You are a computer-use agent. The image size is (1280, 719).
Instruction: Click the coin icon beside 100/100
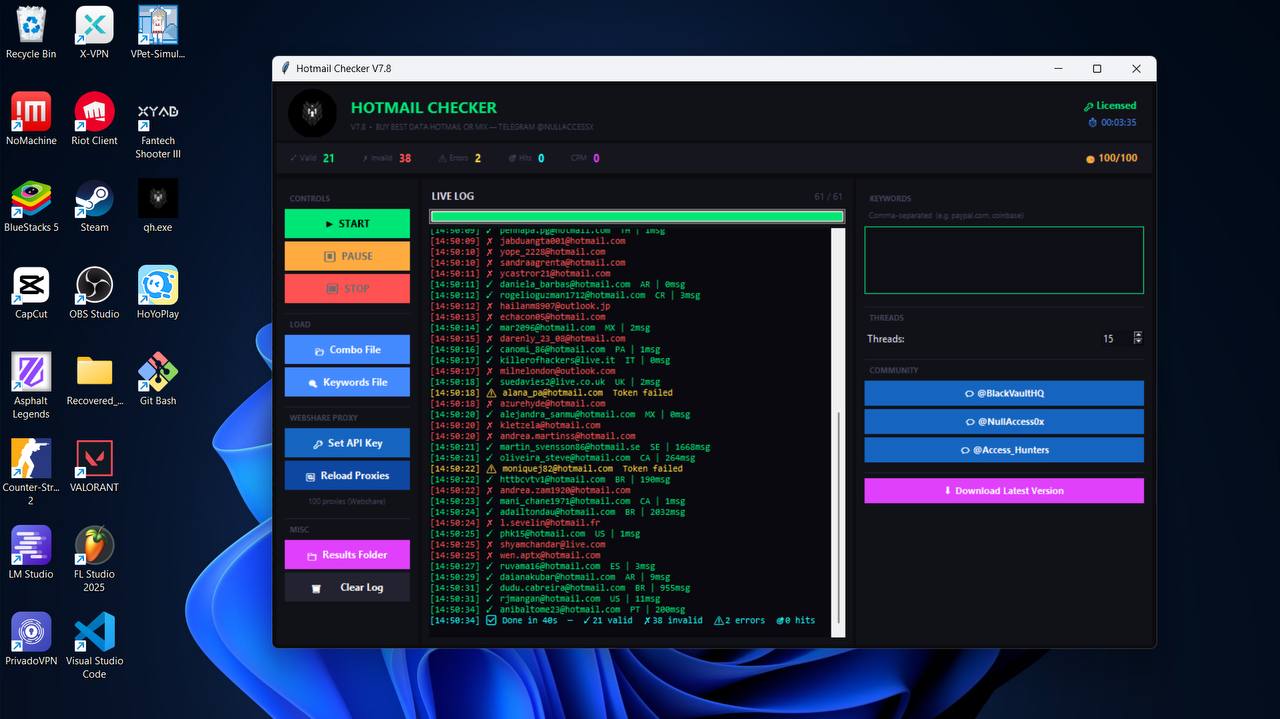pyautogui.click(x=1090, y=159)
